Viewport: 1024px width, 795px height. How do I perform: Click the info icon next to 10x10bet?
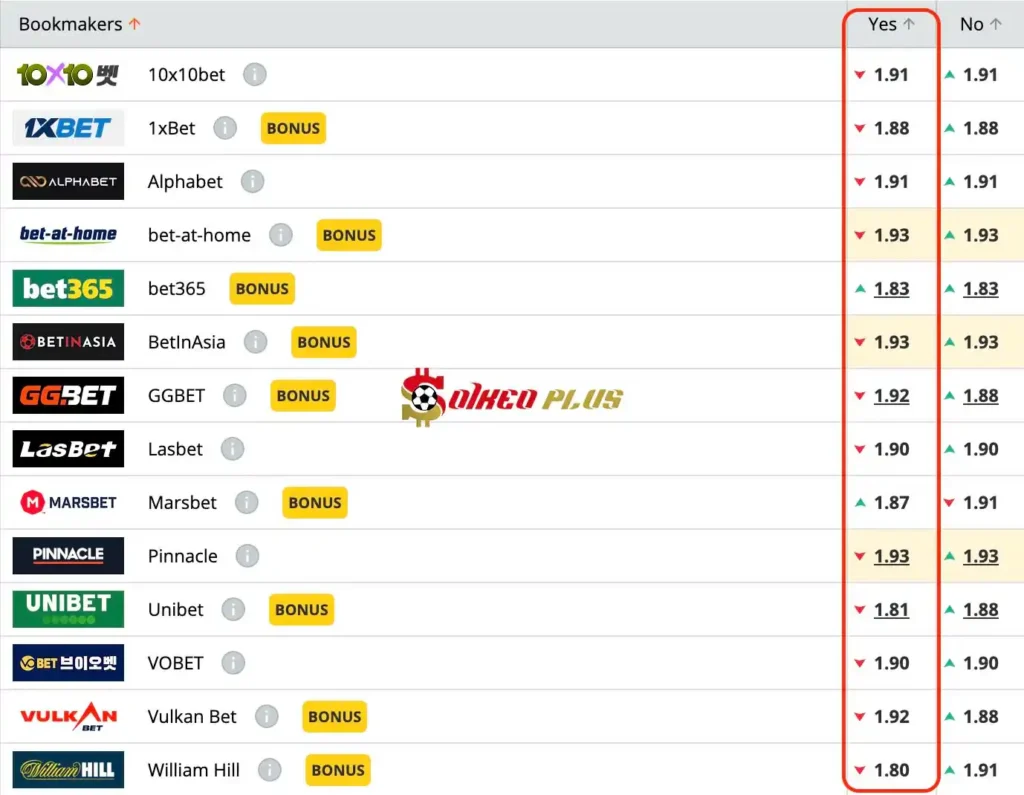point(255,75)
